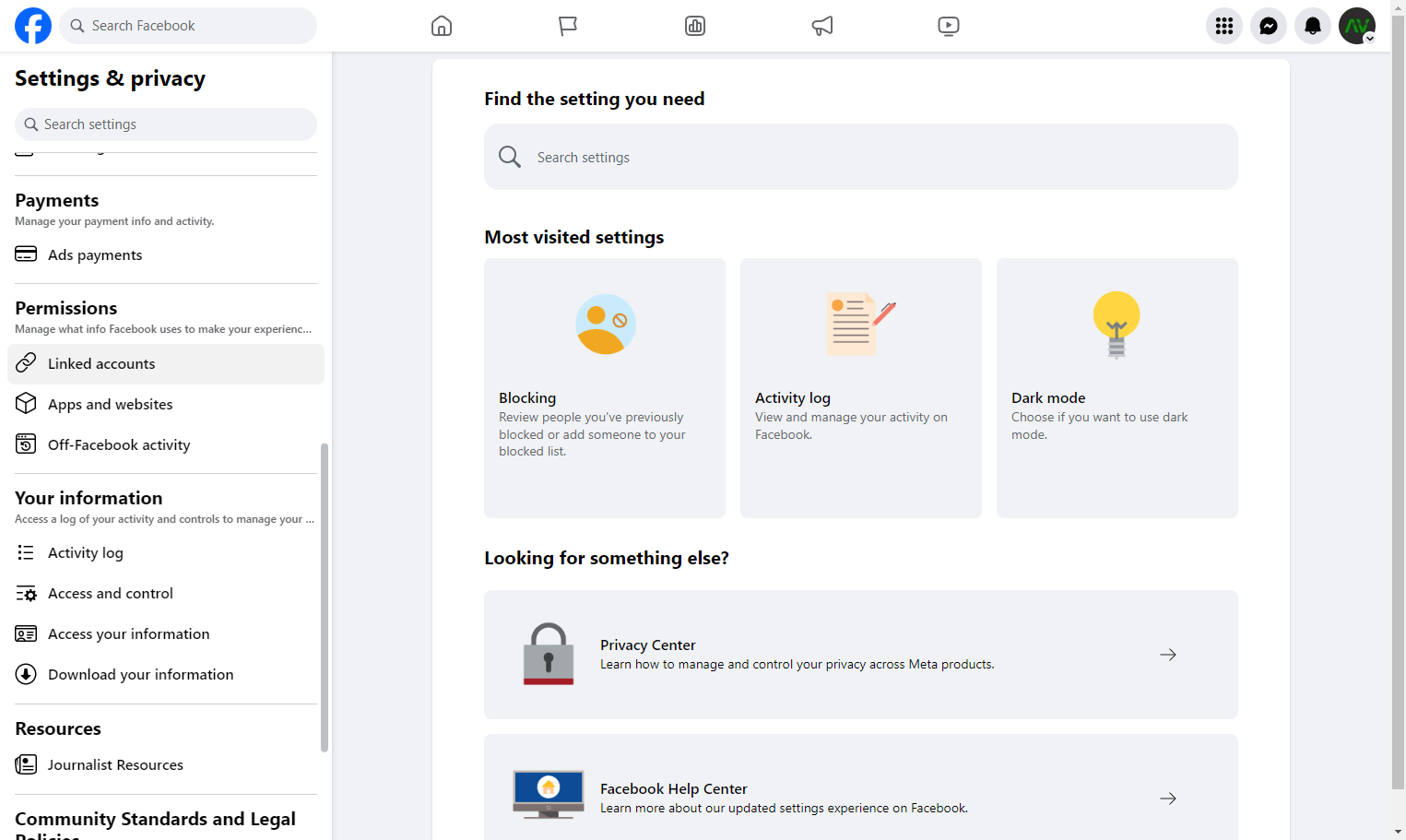The image size is (1406, 840).
Task: Open the Video play icon in top bar
Action: (949, 26)
